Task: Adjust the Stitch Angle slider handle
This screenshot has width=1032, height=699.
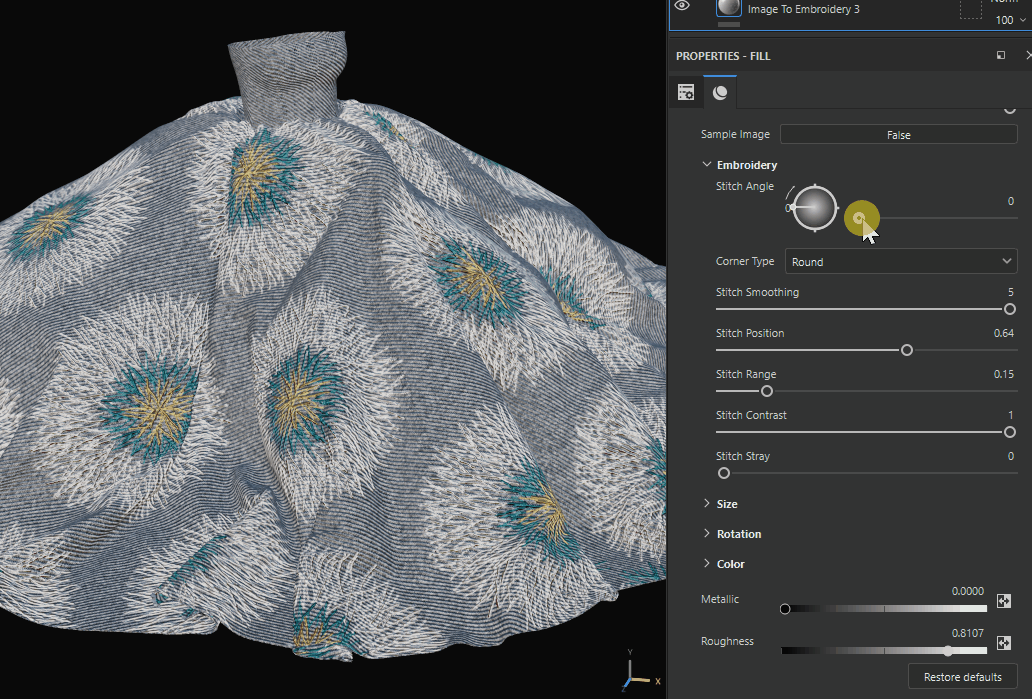Action: 859,218
